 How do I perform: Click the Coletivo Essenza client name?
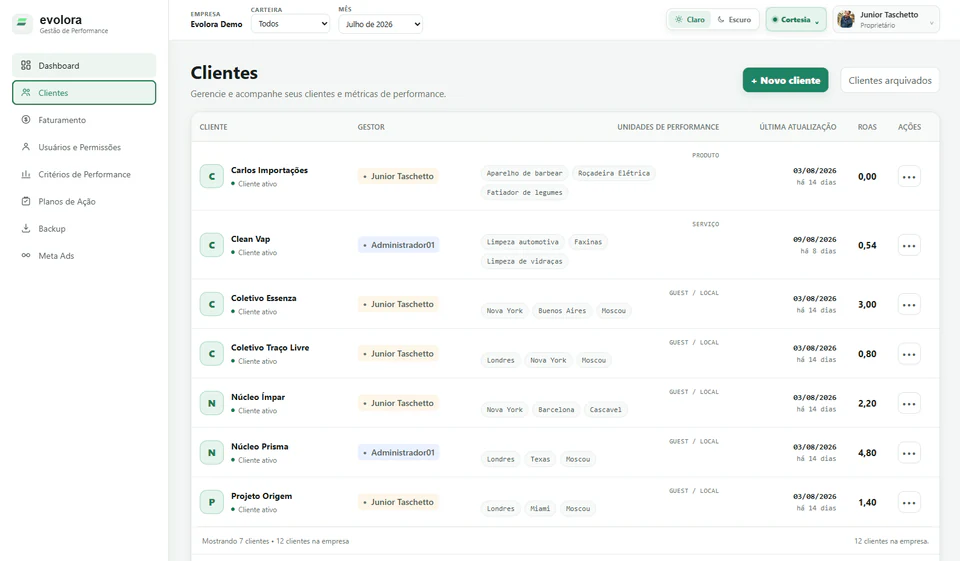tap(263, 298)
